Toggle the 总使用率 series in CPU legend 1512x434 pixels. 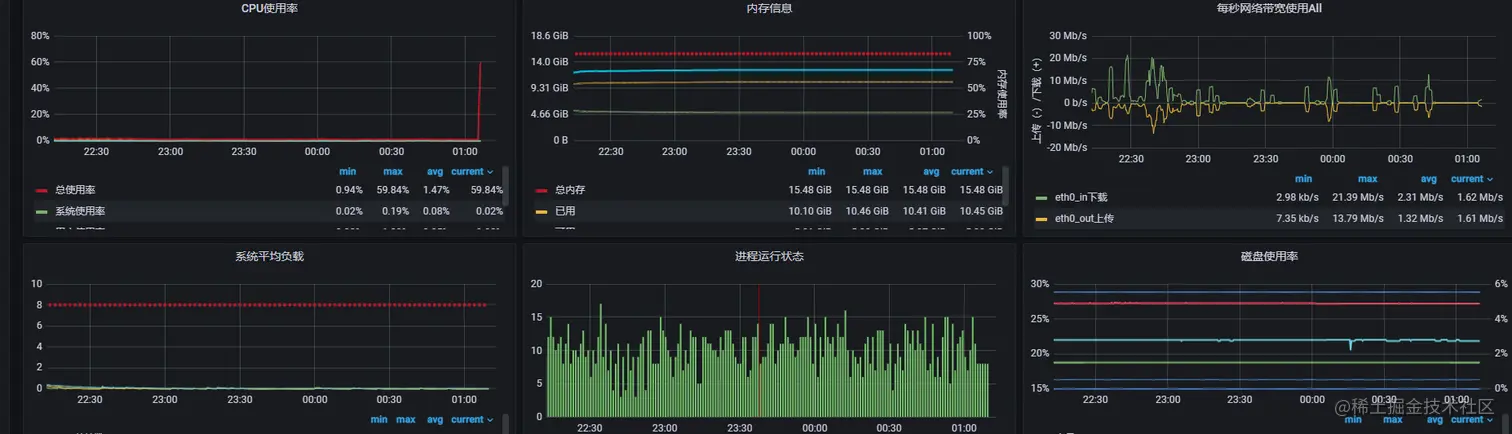click(75, 190)
